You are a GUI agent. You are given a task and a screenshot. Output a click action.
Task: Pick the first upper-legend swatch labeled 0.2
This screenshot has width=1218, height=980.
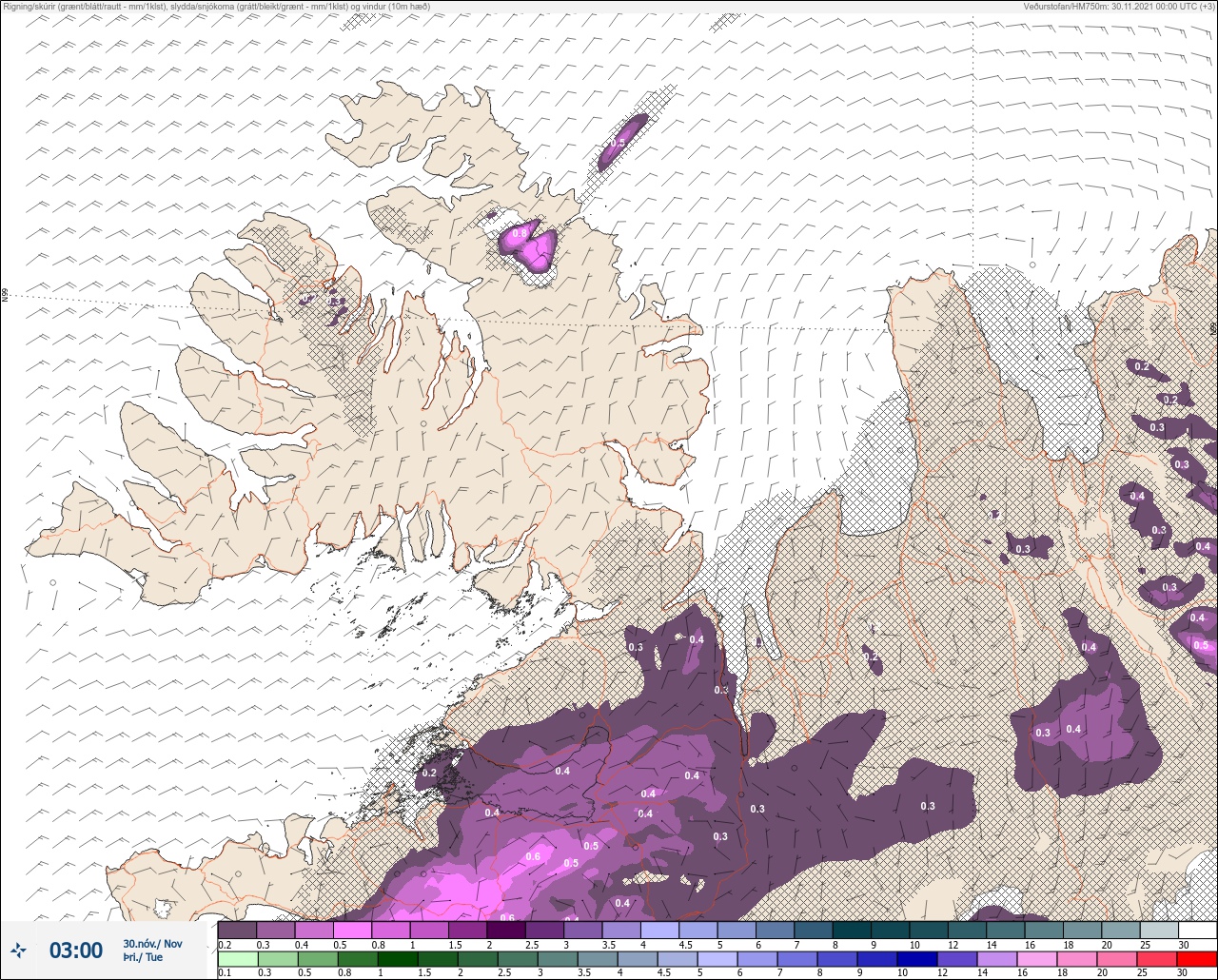[x=237, y=930]
